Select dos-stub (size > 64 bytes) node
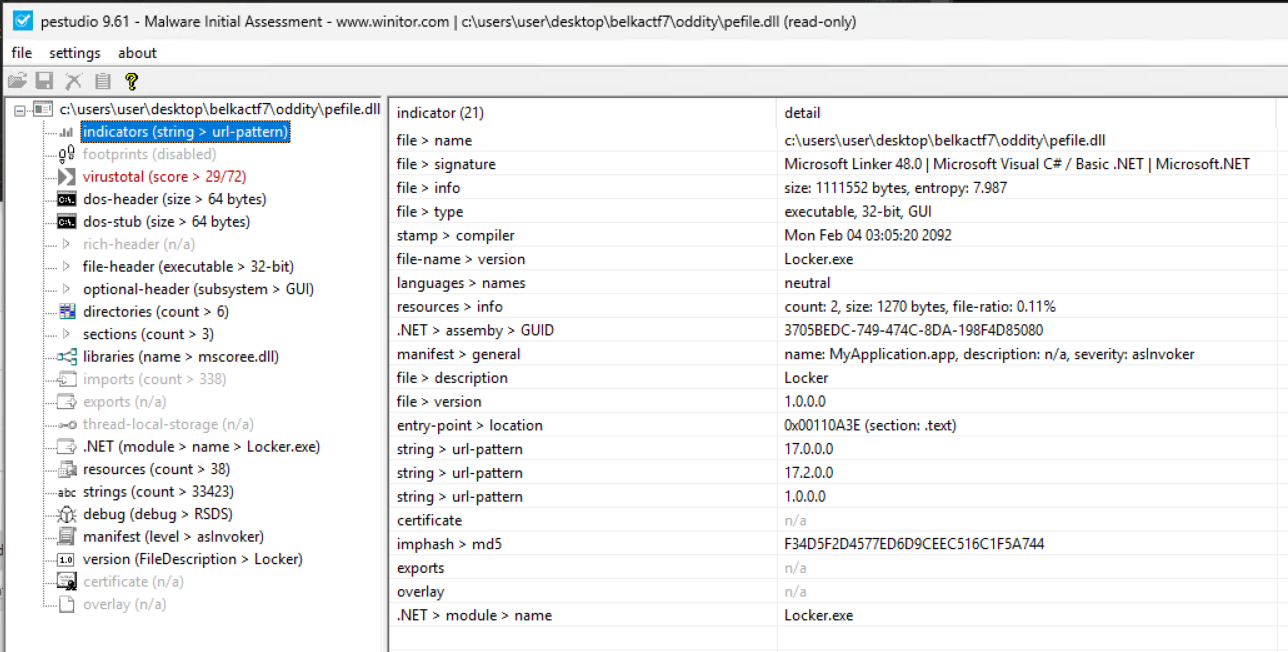The height and width of the screenshot is (652, 1288). click(x=166, y=222)
